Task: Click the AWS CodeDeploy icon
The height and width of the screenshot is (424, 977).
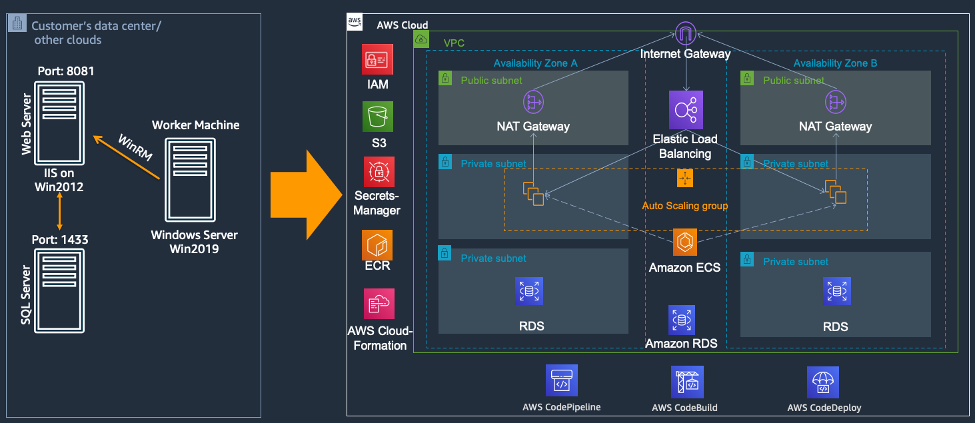Action: [x=822, y=382]
